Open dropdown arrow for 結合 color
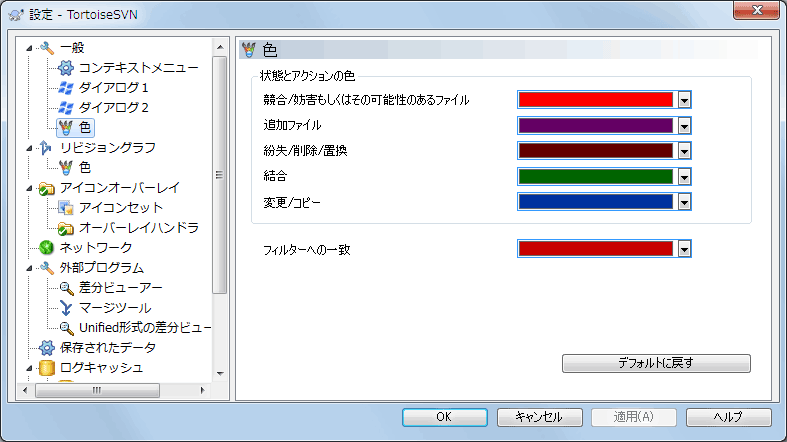Image resolution: width=787 pixels, height=442 pixels. click(x=685, y=177)
